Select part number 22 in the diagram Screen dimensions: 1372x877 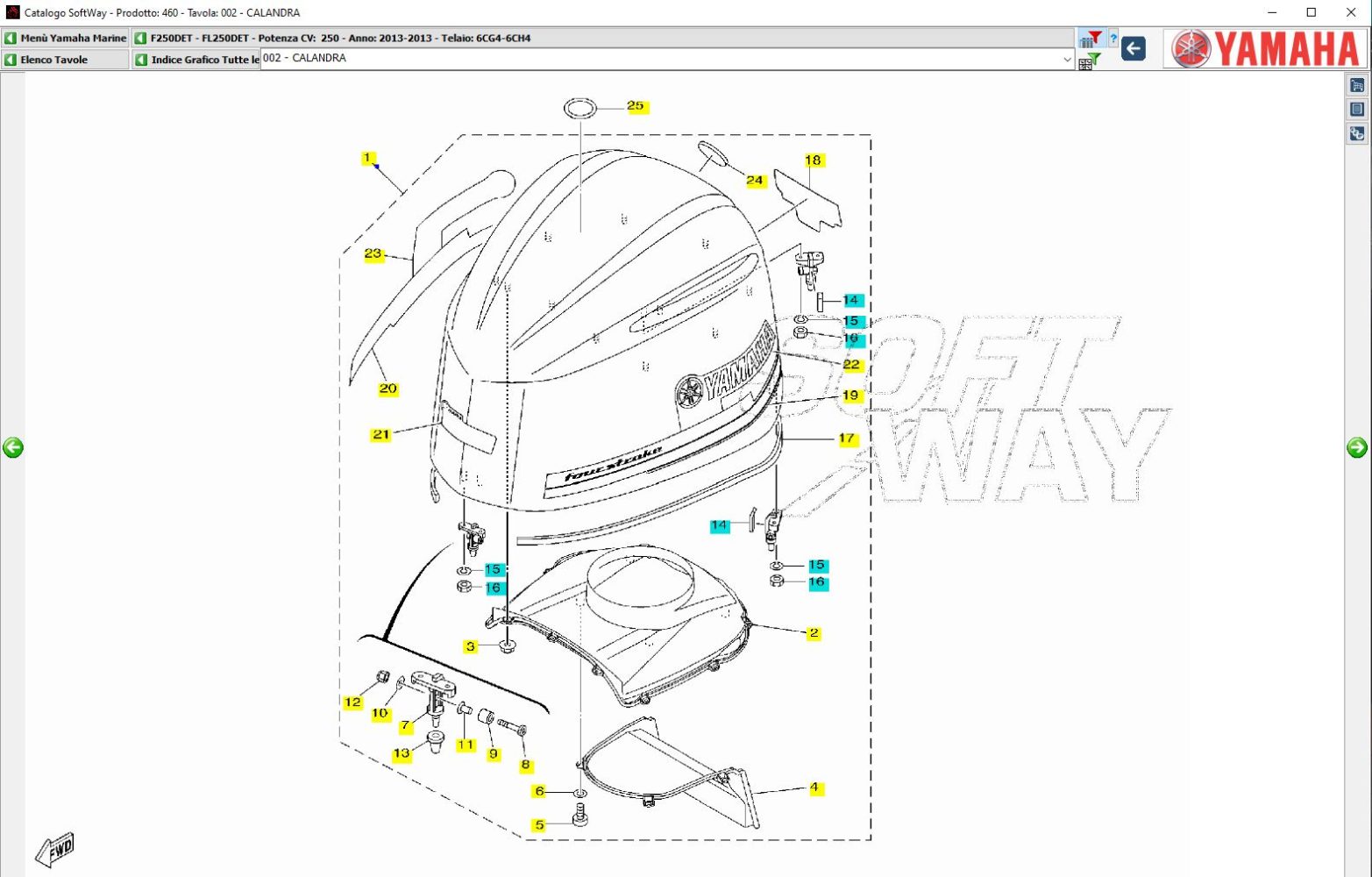point(851,365)
